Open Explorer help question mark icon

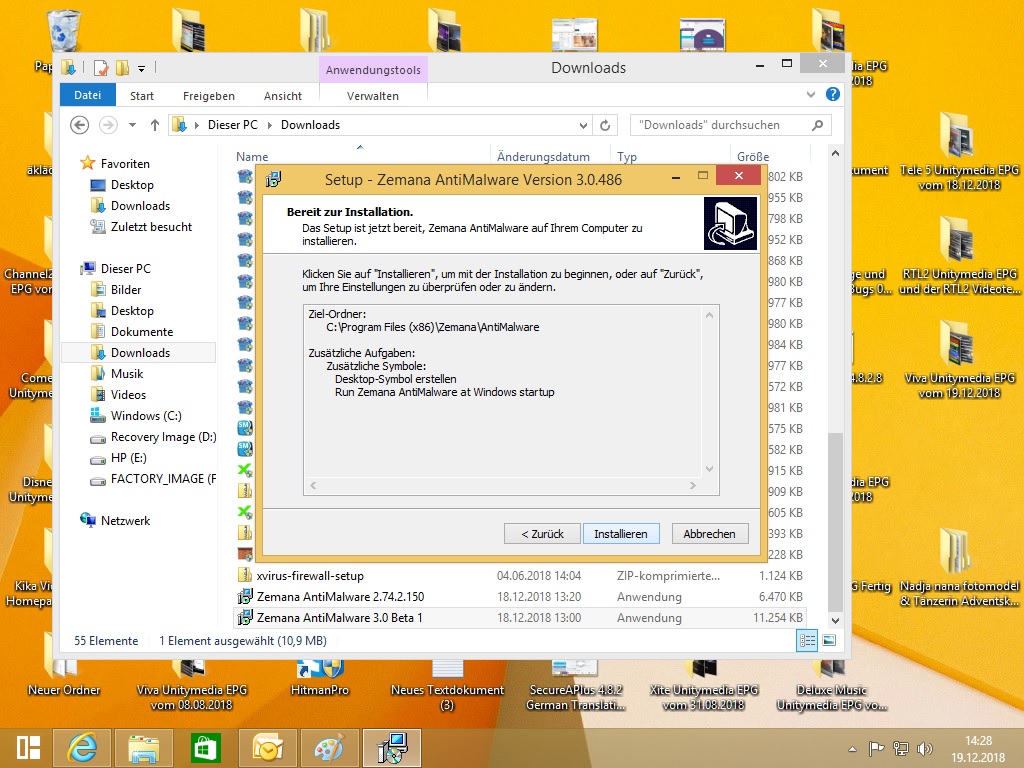[833, 94]
